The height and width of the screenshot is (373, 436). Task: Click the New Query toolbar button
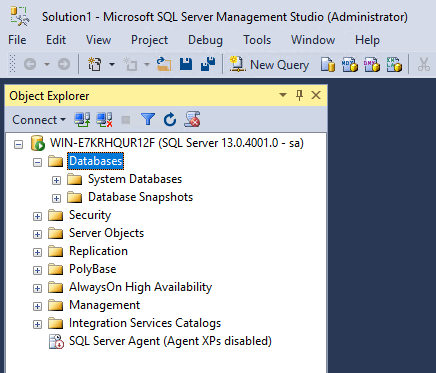click(x=269, y=64)
